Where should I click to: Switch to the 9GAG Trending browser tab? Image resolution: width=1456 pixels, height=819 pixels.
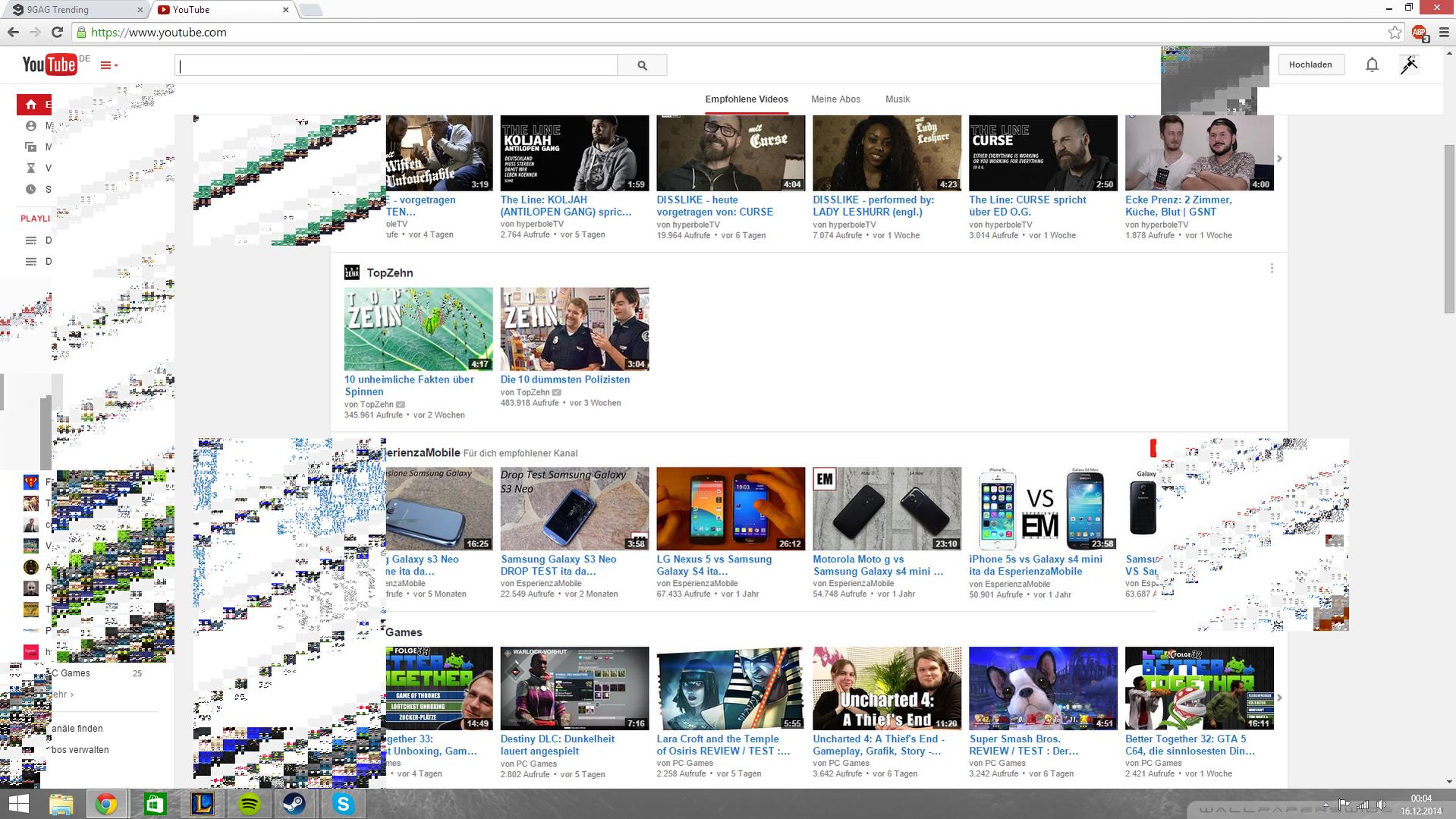[x=76, y=10]
